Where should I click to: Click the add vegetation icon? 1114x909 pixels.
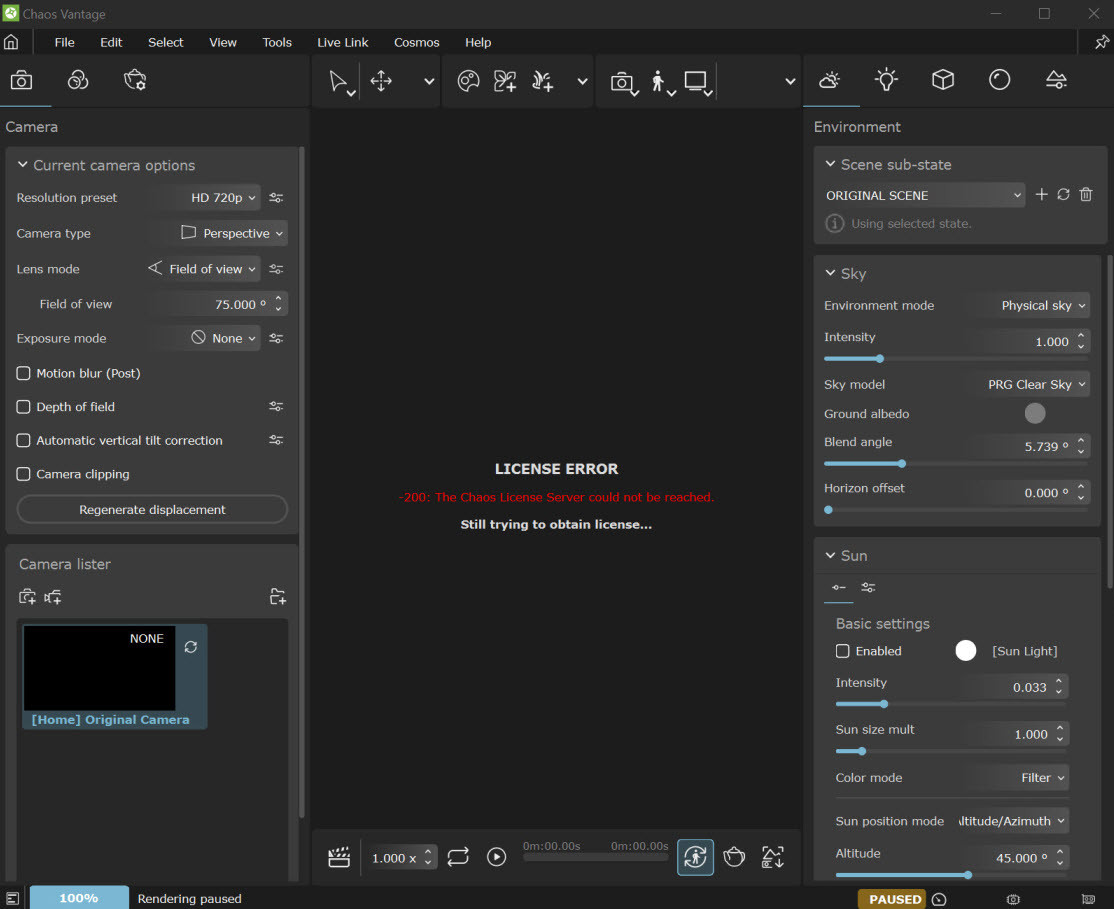click(543, 81)
